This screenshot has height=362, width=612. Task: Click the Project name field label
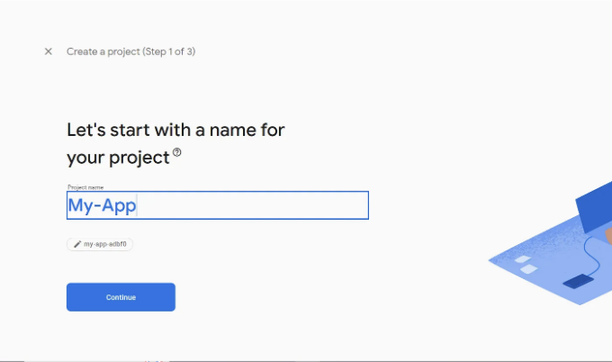[85, 187]
